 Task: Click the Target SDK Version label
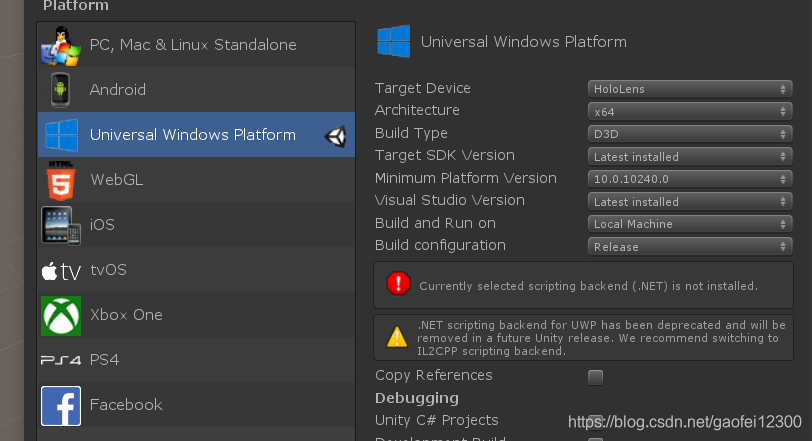click(445, 155)
